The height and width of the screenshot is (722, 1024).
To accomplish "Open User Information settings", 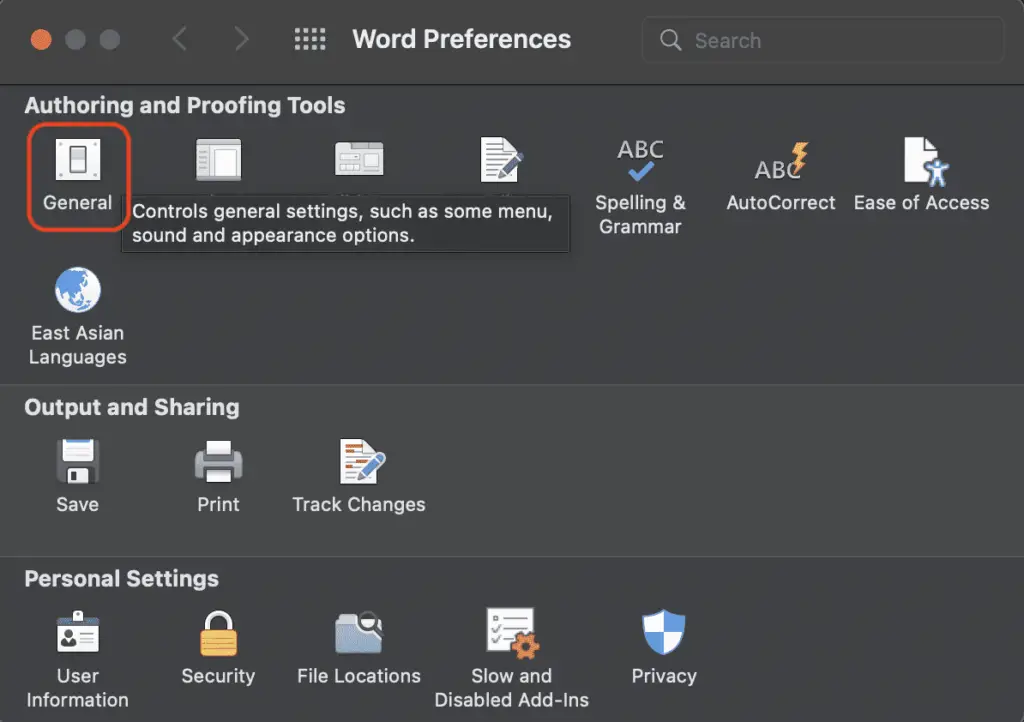I will click(78, 659).
